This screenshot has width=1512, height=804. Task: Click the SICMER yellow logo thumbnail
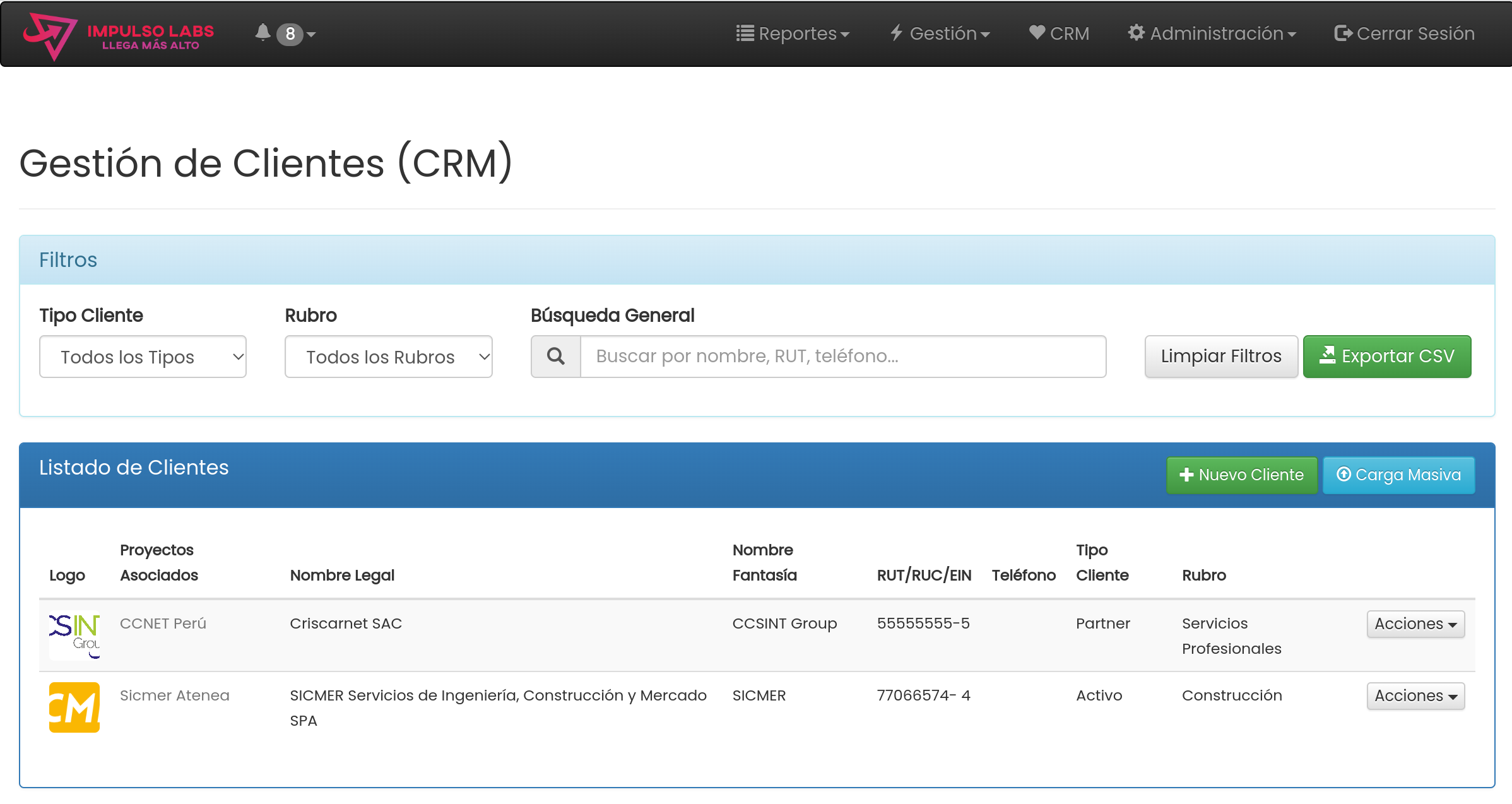(74, 707)
